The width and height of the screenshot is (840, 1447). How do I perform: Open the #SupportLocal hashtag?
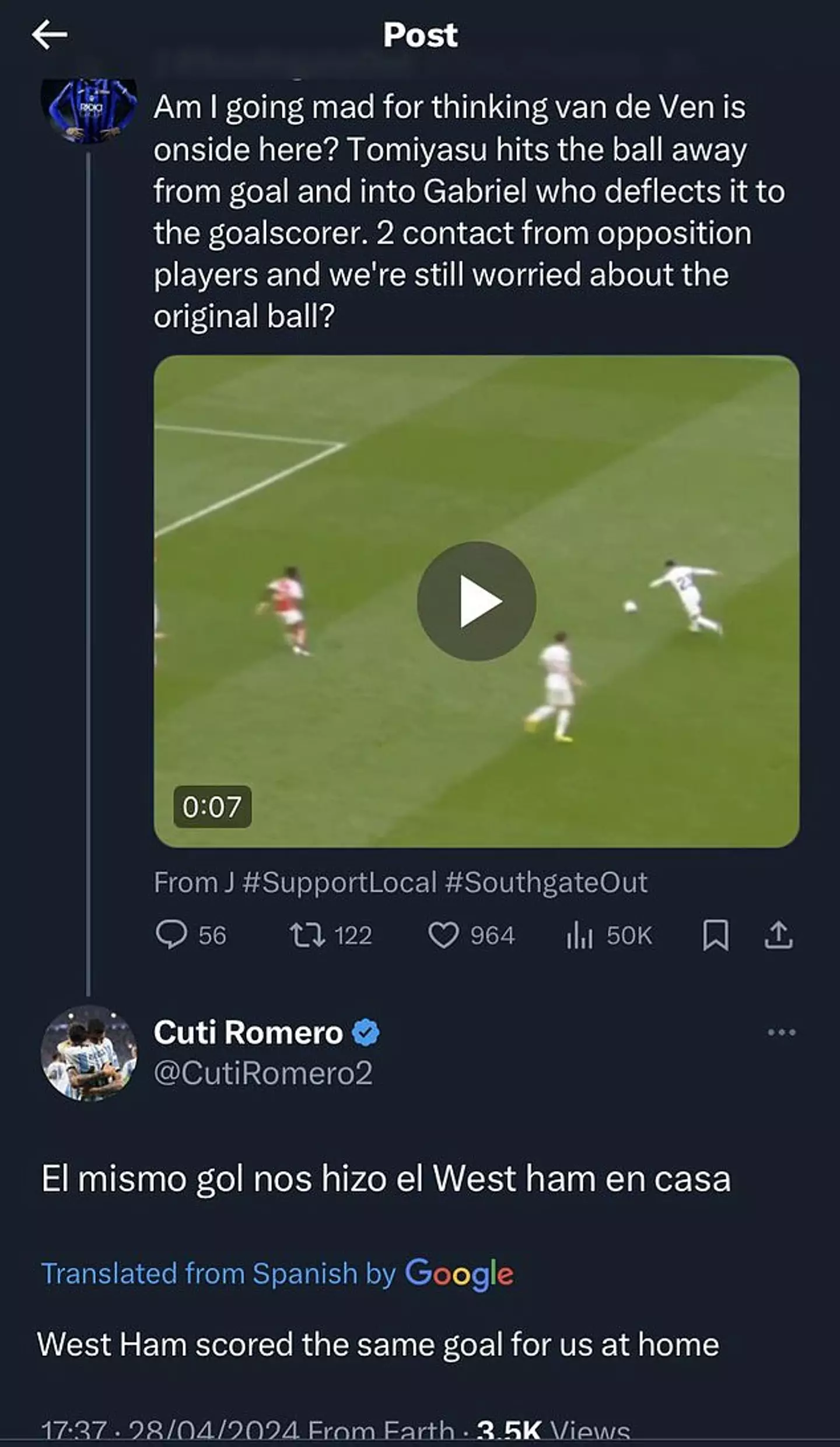(339, 882)
